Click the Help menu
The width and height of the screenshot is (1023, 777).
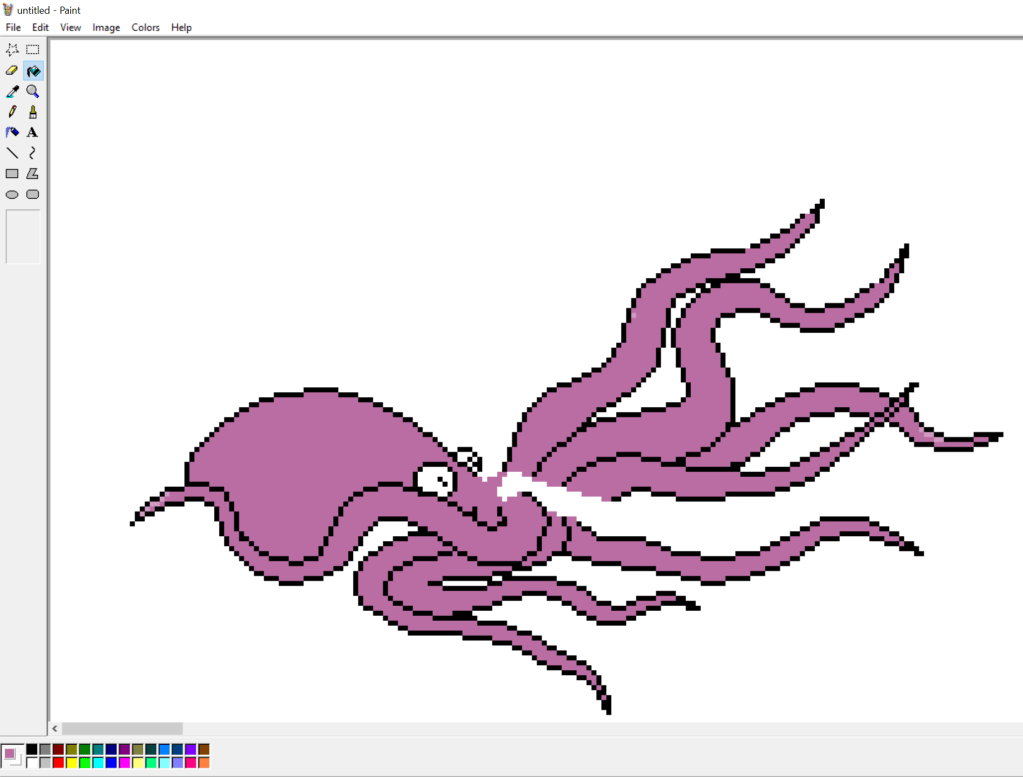point(181,28)
